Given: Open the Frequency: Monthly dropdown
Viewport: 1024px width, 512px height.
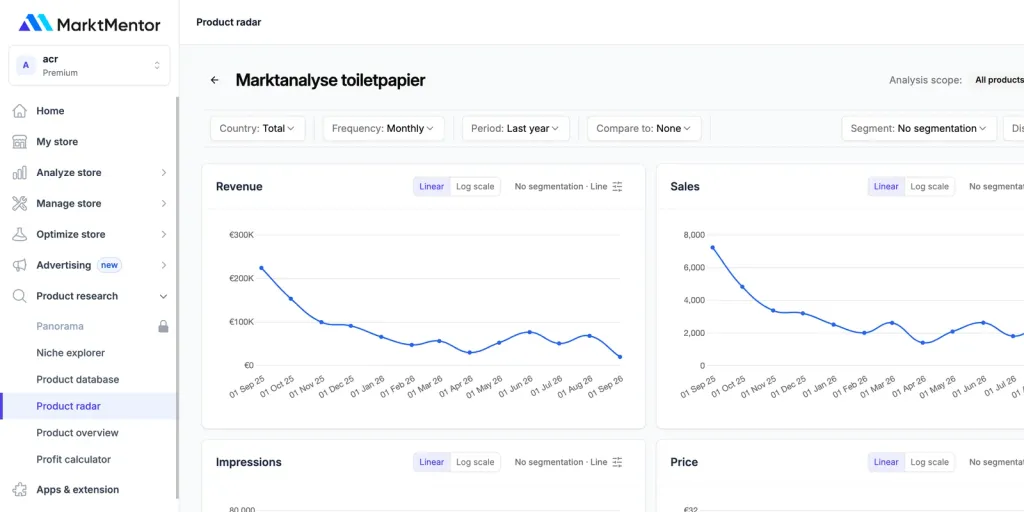Looking at the screenshot, I should (x=383, y=129).
